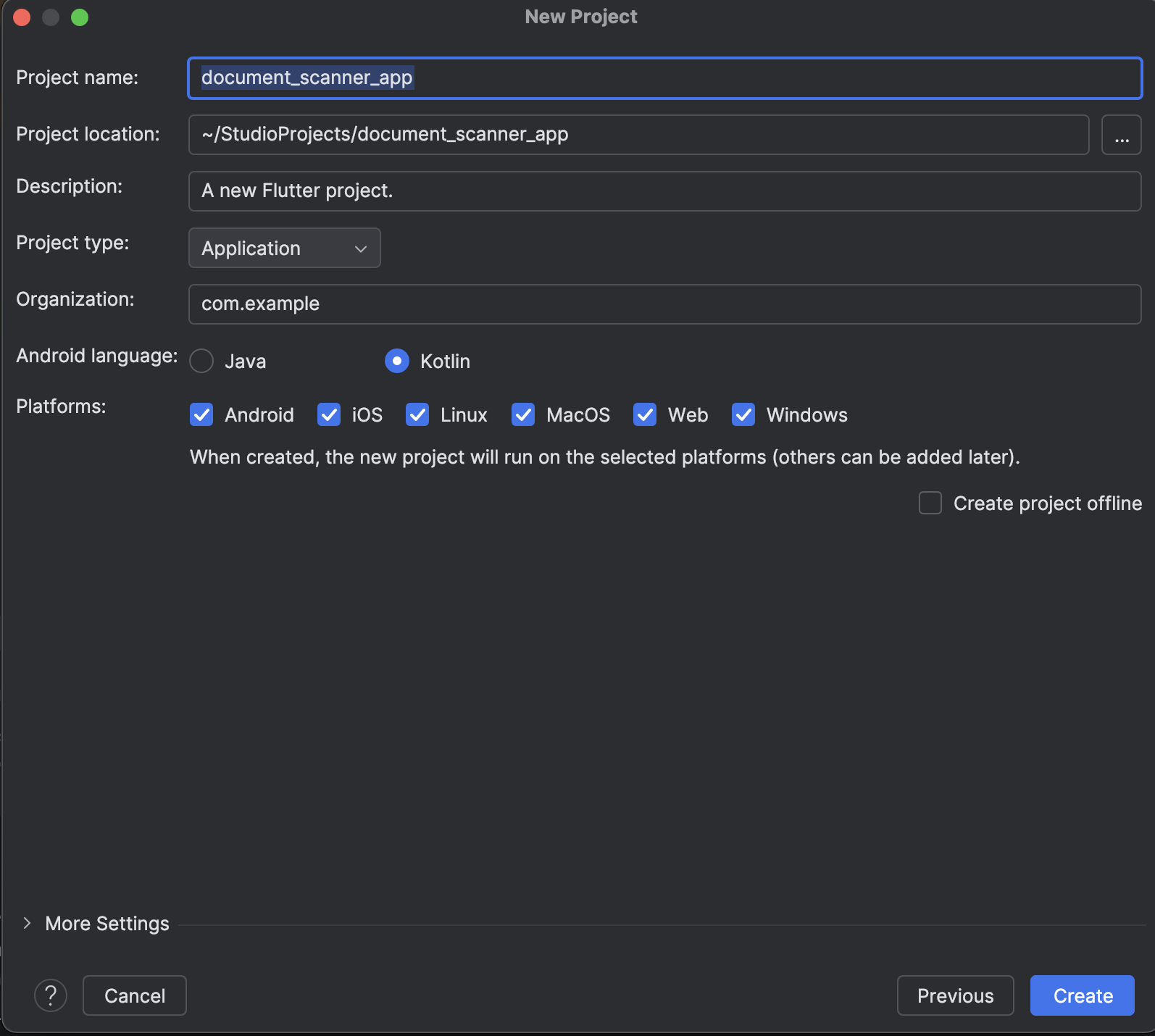Screen dimensions: 1155x1036
Task: Go back with the Previous button
Action: click(955, 995)
